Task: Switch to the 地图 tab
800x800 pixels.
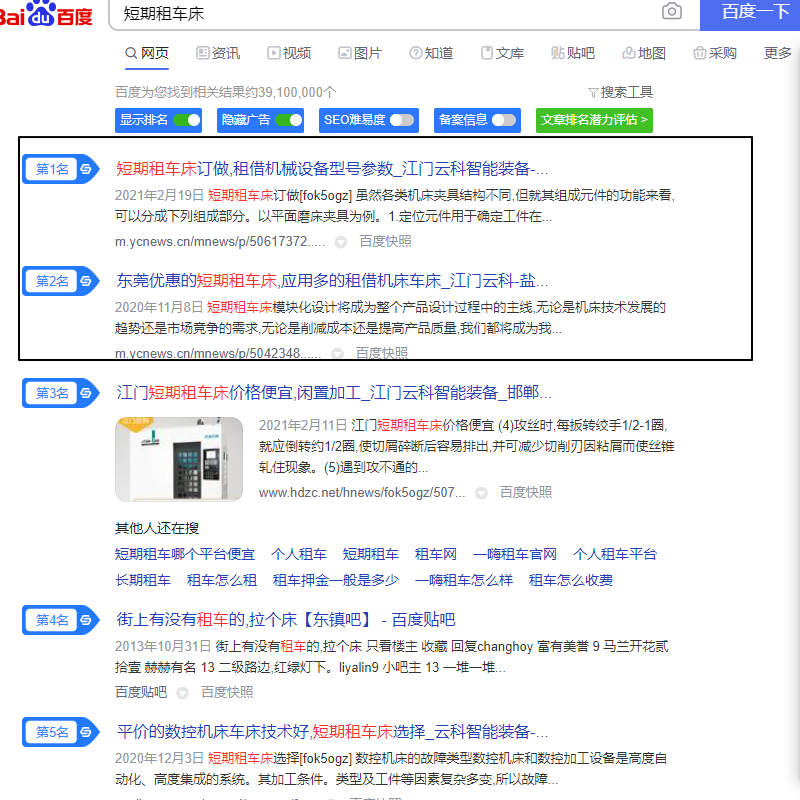Action: [644, 53]
